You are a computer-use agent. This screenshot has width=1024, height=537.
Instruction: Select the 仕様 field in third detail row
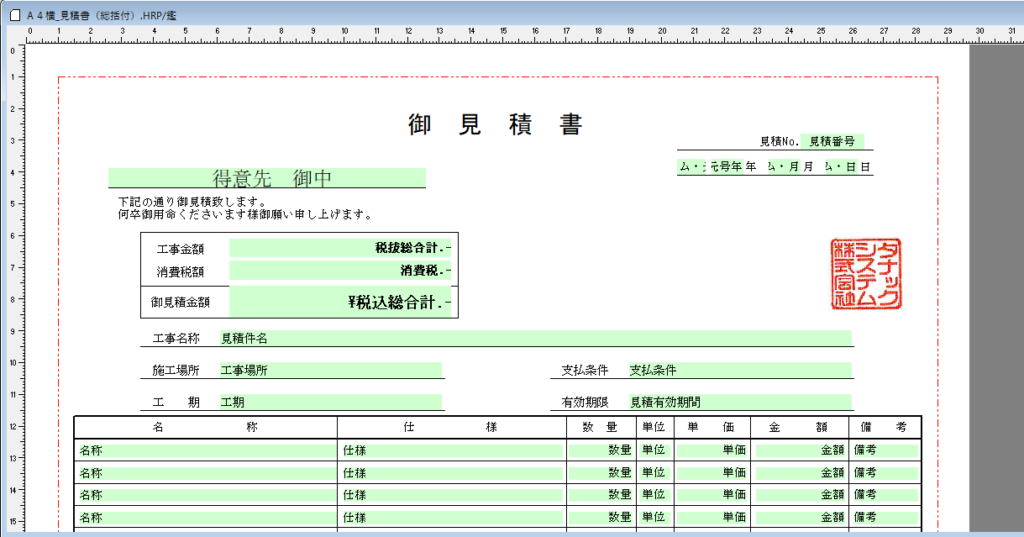click(x=452, y=495)
